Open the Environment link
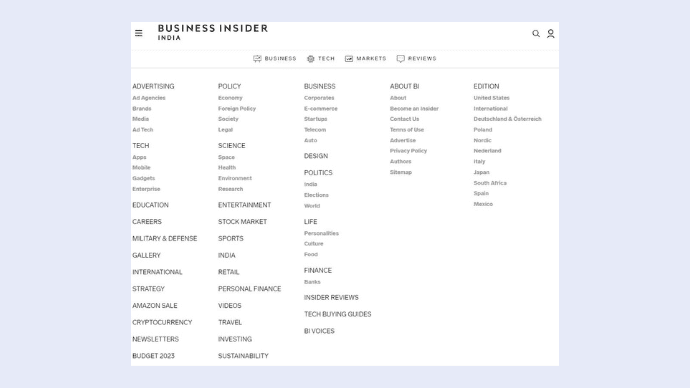Image resolution: width=690 pixels, height=388 pixels. pos(235,178)
